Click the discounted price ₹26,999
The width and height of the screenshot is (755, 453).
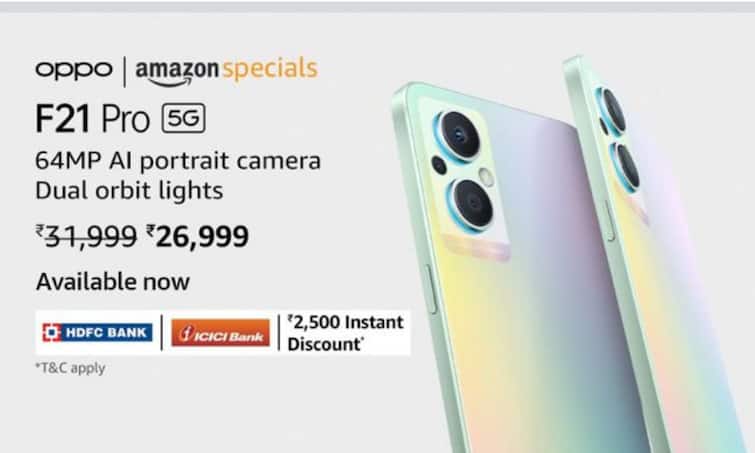(197, 236)
